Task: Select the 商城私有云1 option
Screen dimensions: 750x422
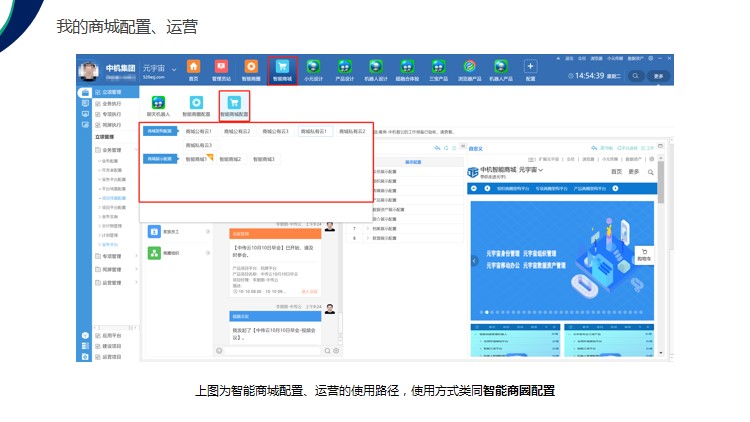Action: click(x=314, y=131)
